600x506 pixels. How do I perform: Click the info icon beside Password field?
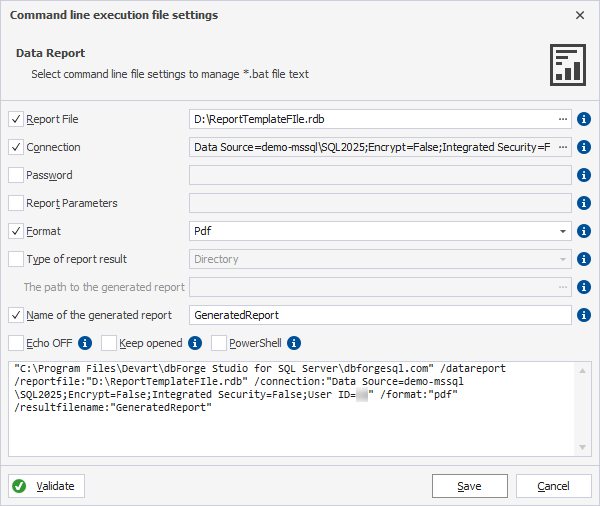(x=584, y=175)
